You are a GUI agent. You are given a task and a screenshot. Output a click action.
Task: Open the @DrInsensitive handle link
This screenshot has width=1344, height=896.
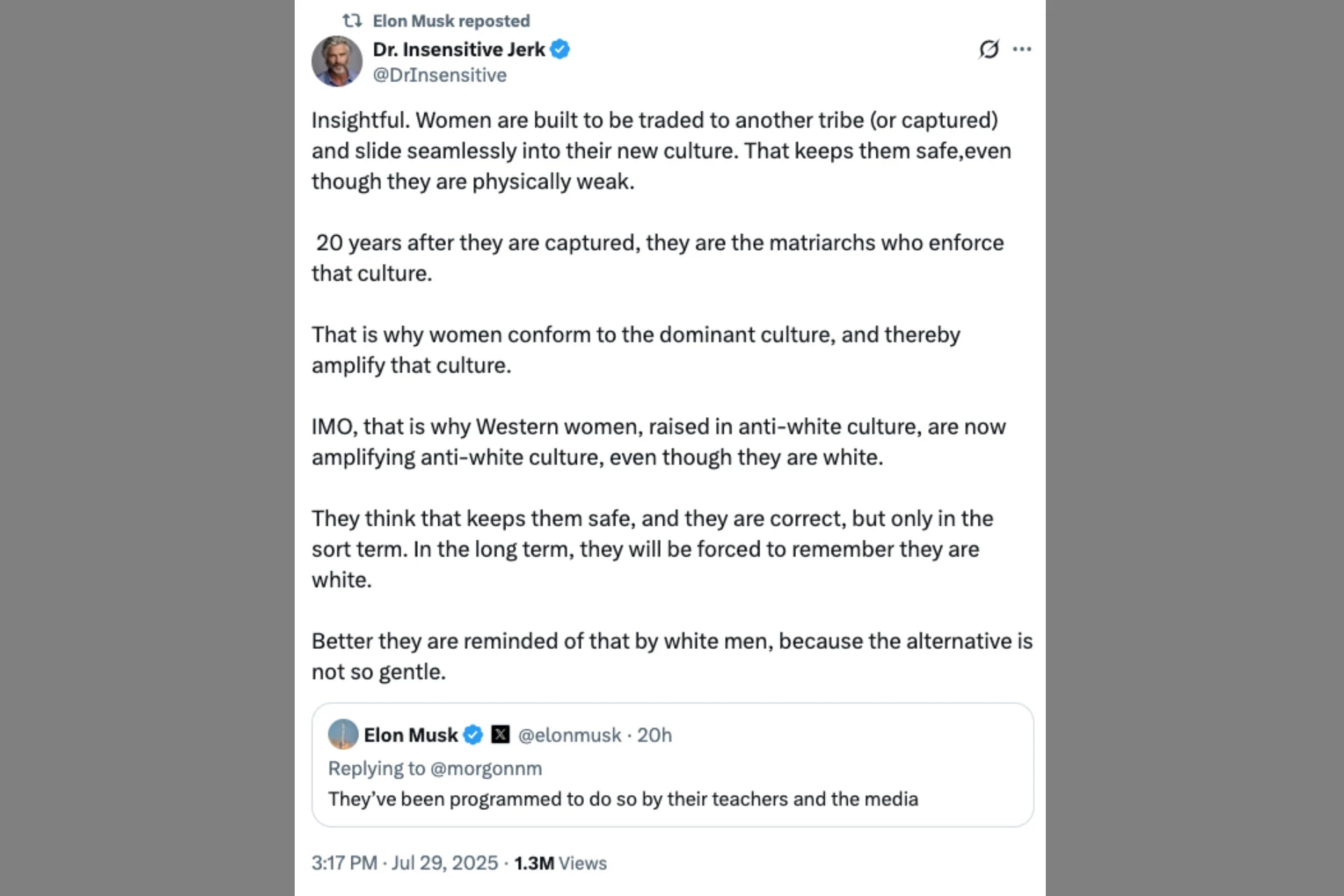440,75
